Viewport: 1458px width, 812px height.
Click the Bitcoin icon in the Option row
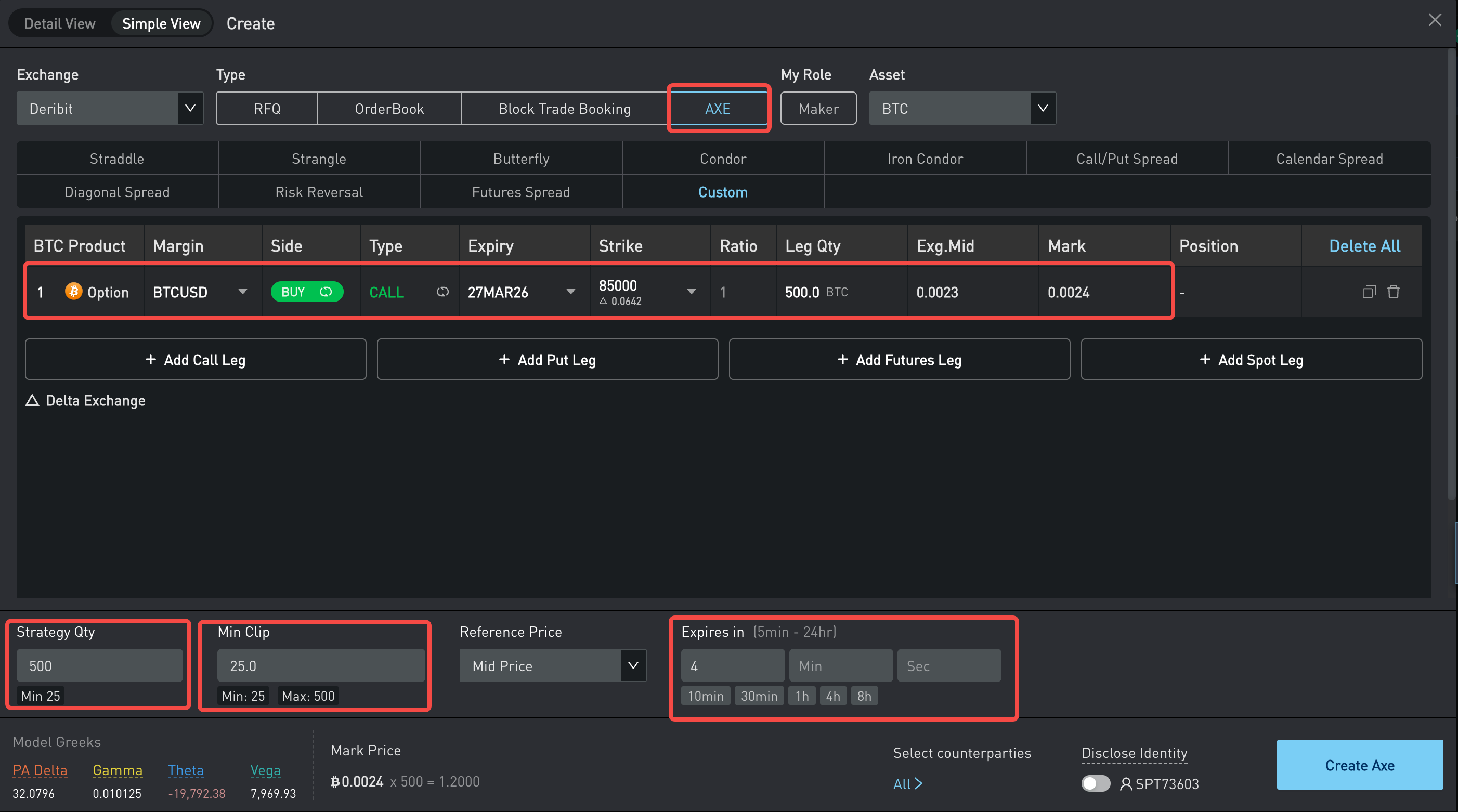tap(74, 292)
